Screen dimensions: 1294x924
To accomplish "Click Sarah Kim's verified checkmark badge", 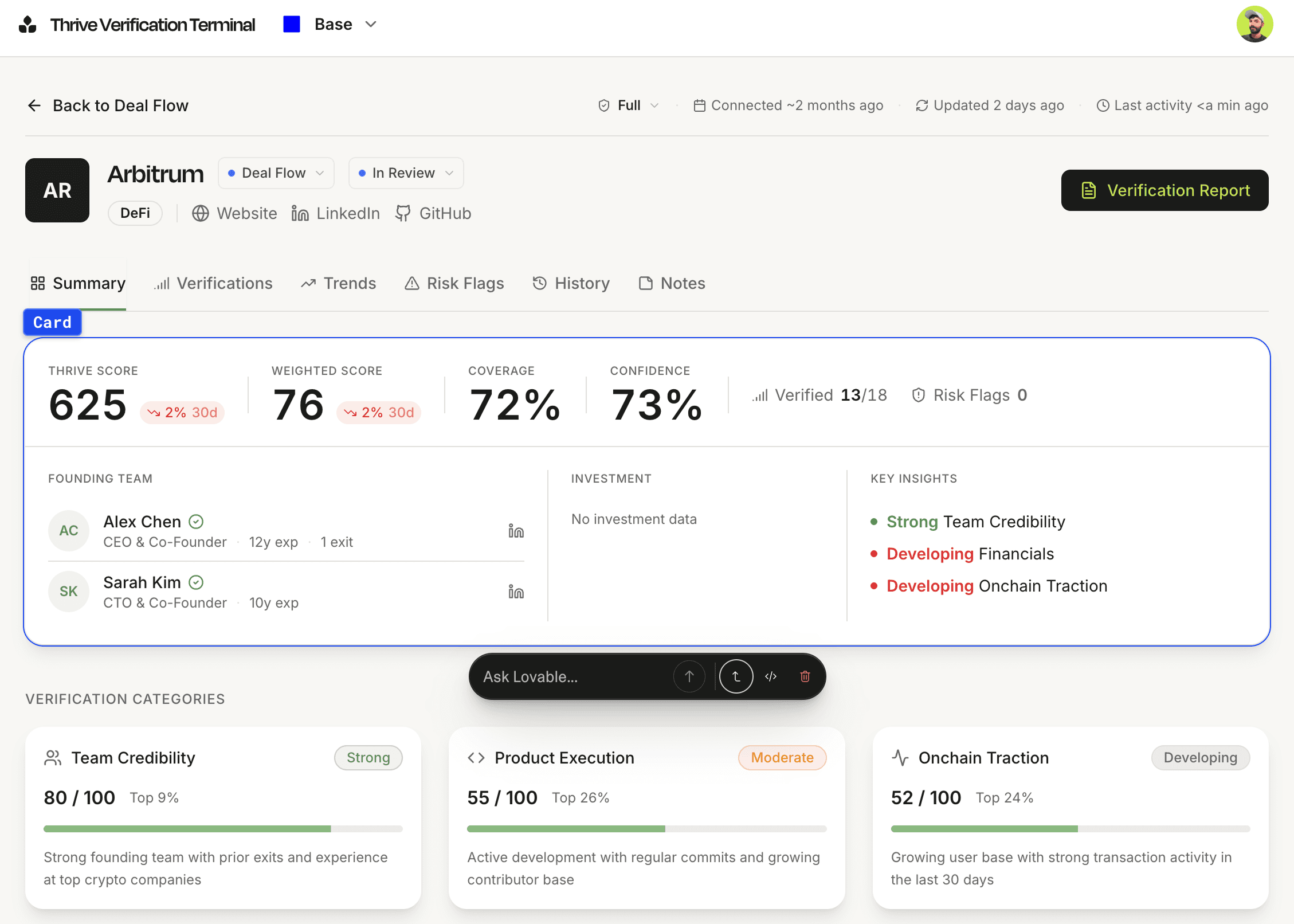I will pyautogui.click(x=196, y=582).
